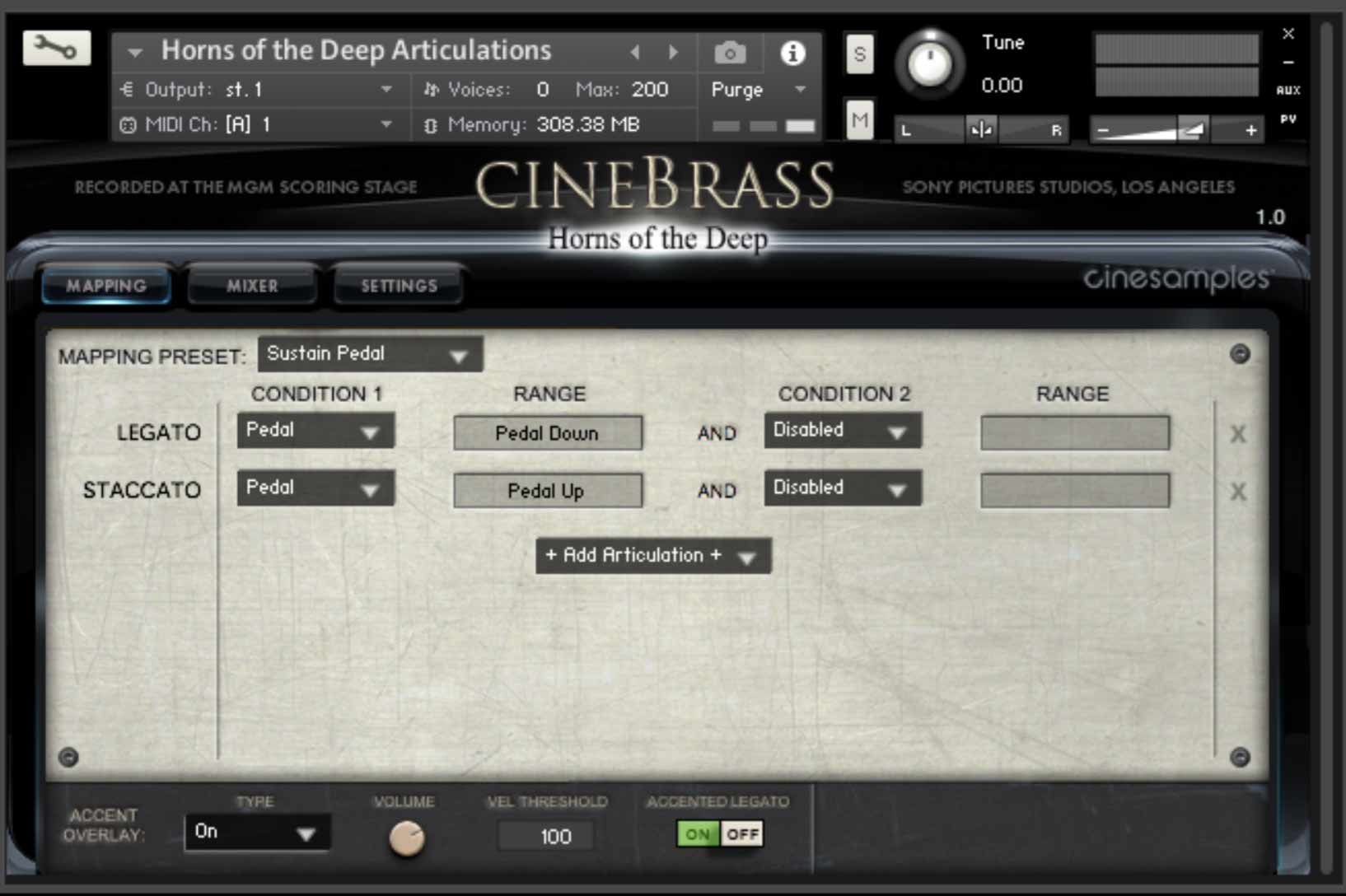Click the Memory usage icon

[x=429, y=124]
